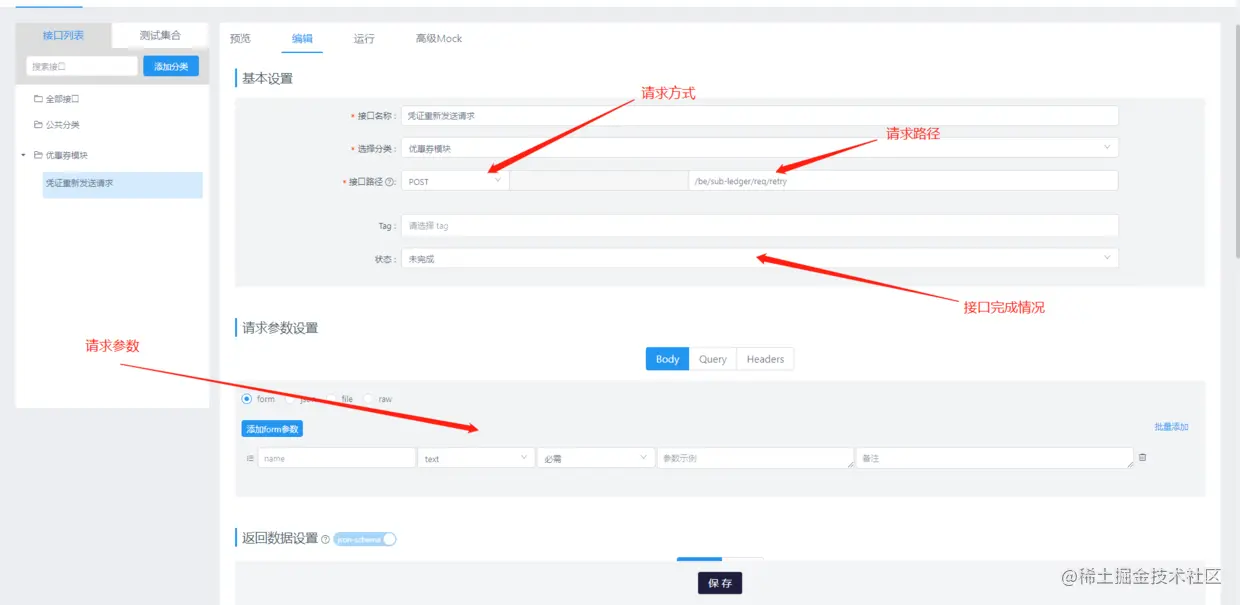Click the 添加form参数 button
The width and height of the screenshot is (1240, 605).
(x=272, y=428)
